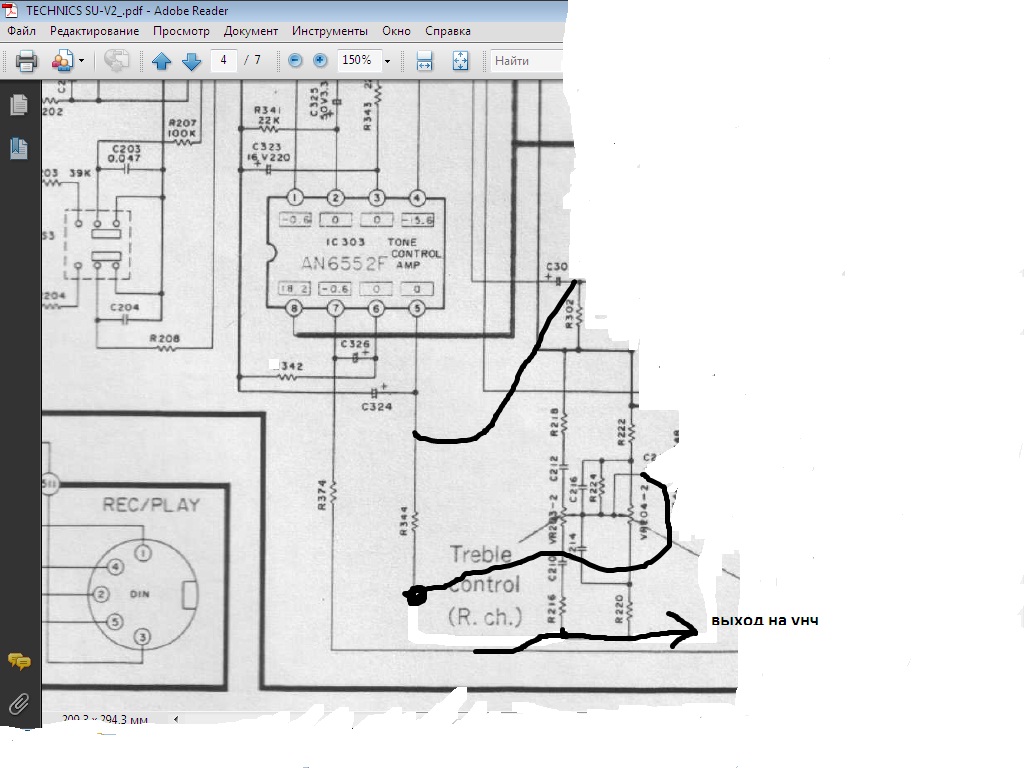Click the horizontal scroll left arrow

pyautogui.click(x=176, y=719)
